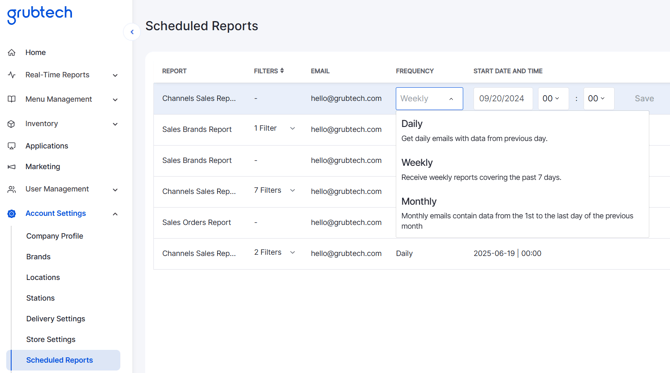Open Applications in the sidebar
The height and width of the screenshot is (373, 670).
coord(47,146)
